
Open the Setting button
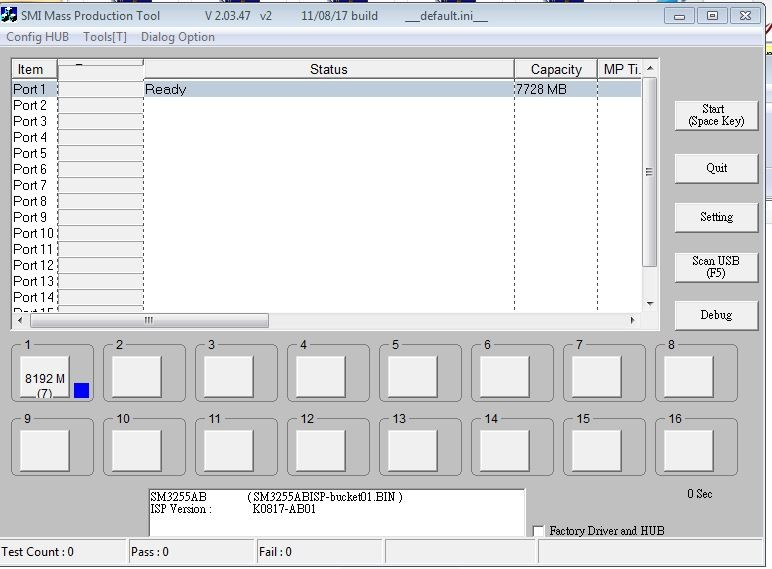click(716, 217)
